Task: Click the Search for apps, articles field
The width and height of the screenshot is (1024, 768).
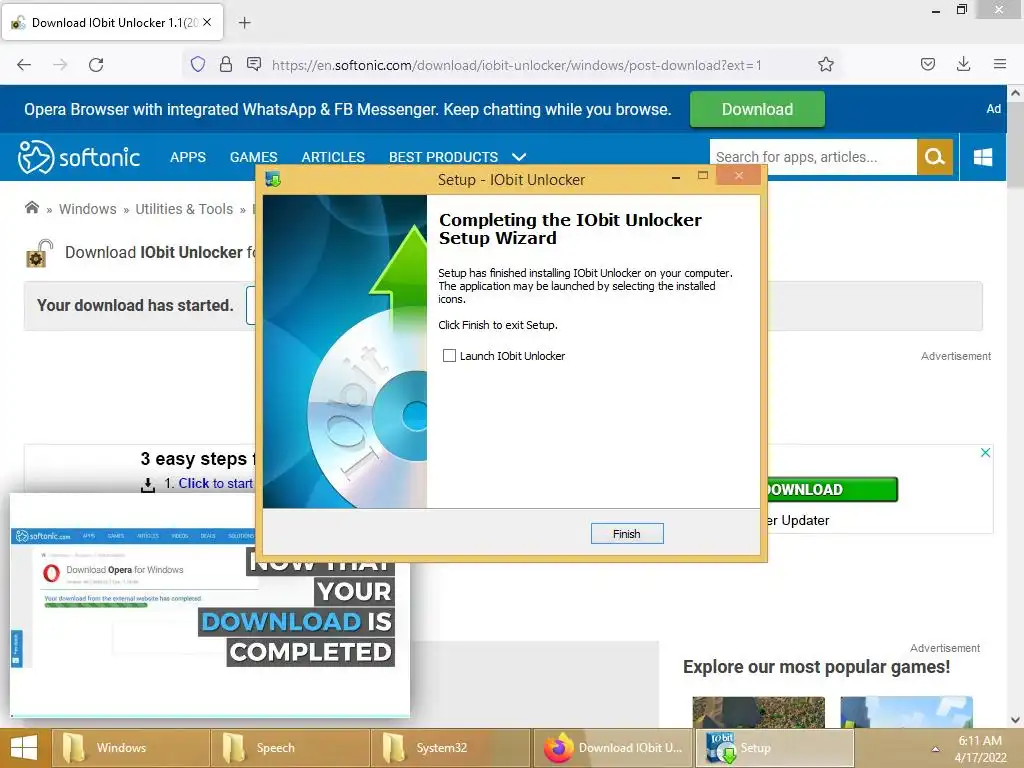Action: (x=813, y=157)
